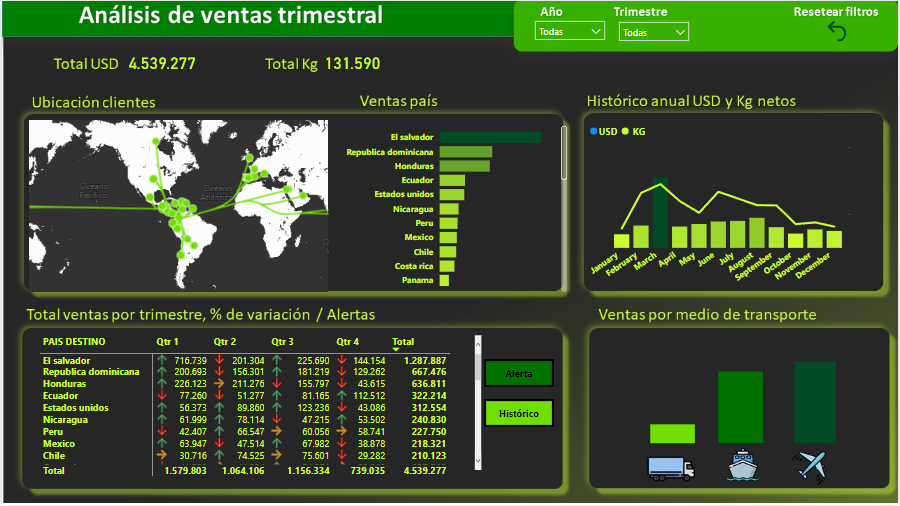Click the ship transport icon

pyautogui.click(x=743, y=465)
